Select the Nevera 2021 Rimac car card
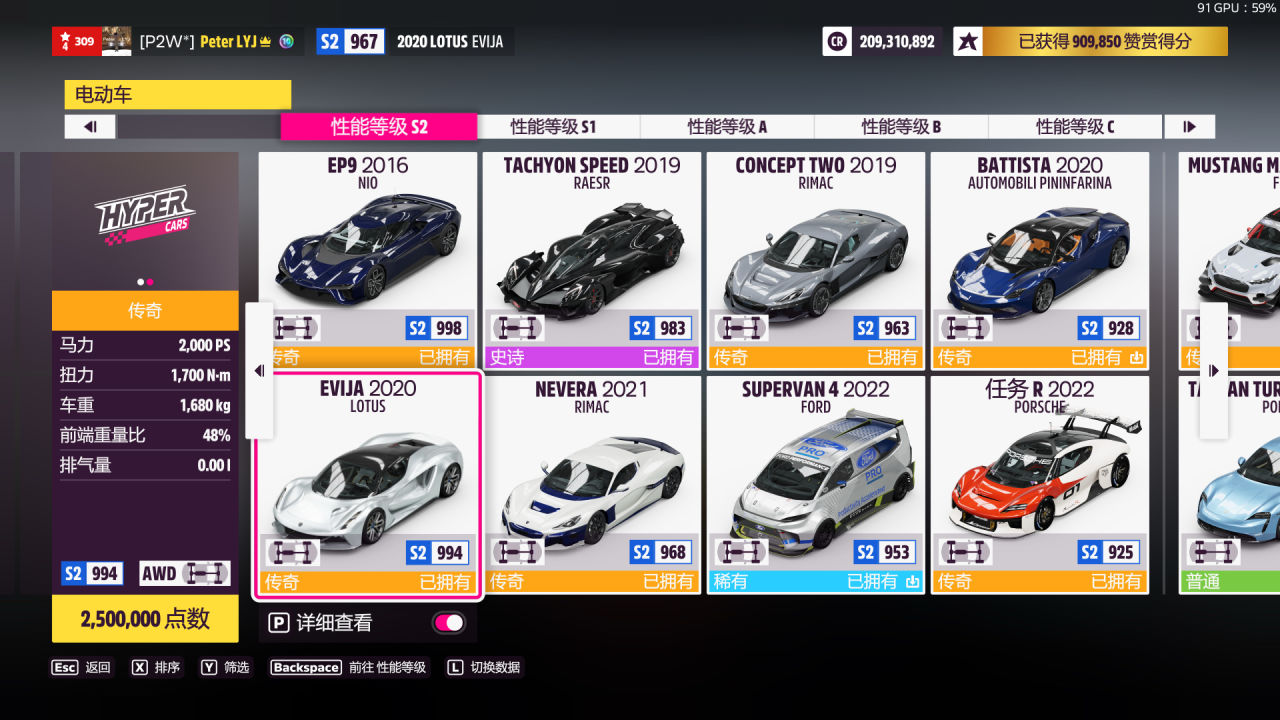 tap(592, 485)
